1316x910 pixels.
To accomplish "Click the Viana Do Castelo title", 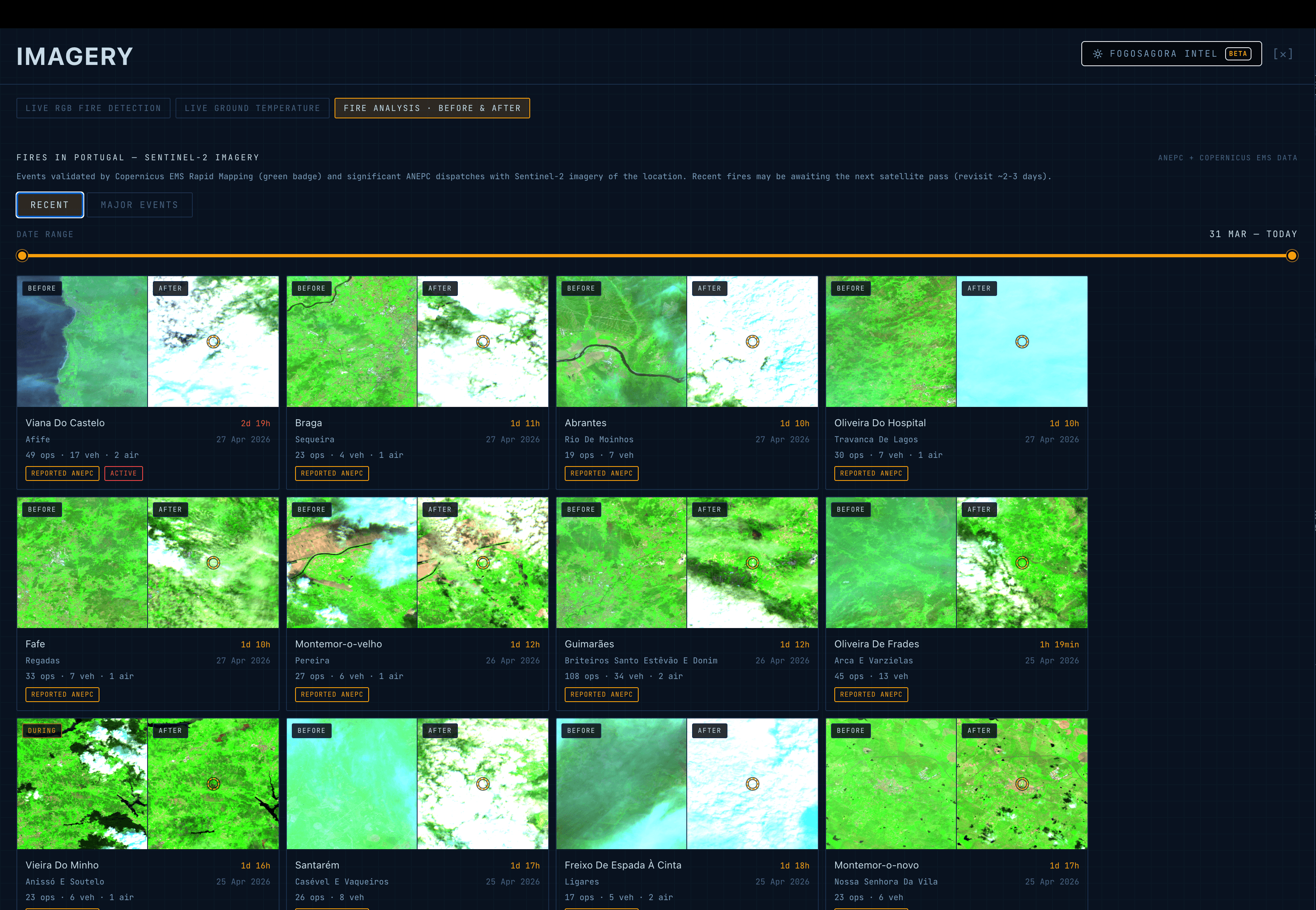I will pyautogui.click(x=65, y=423).
